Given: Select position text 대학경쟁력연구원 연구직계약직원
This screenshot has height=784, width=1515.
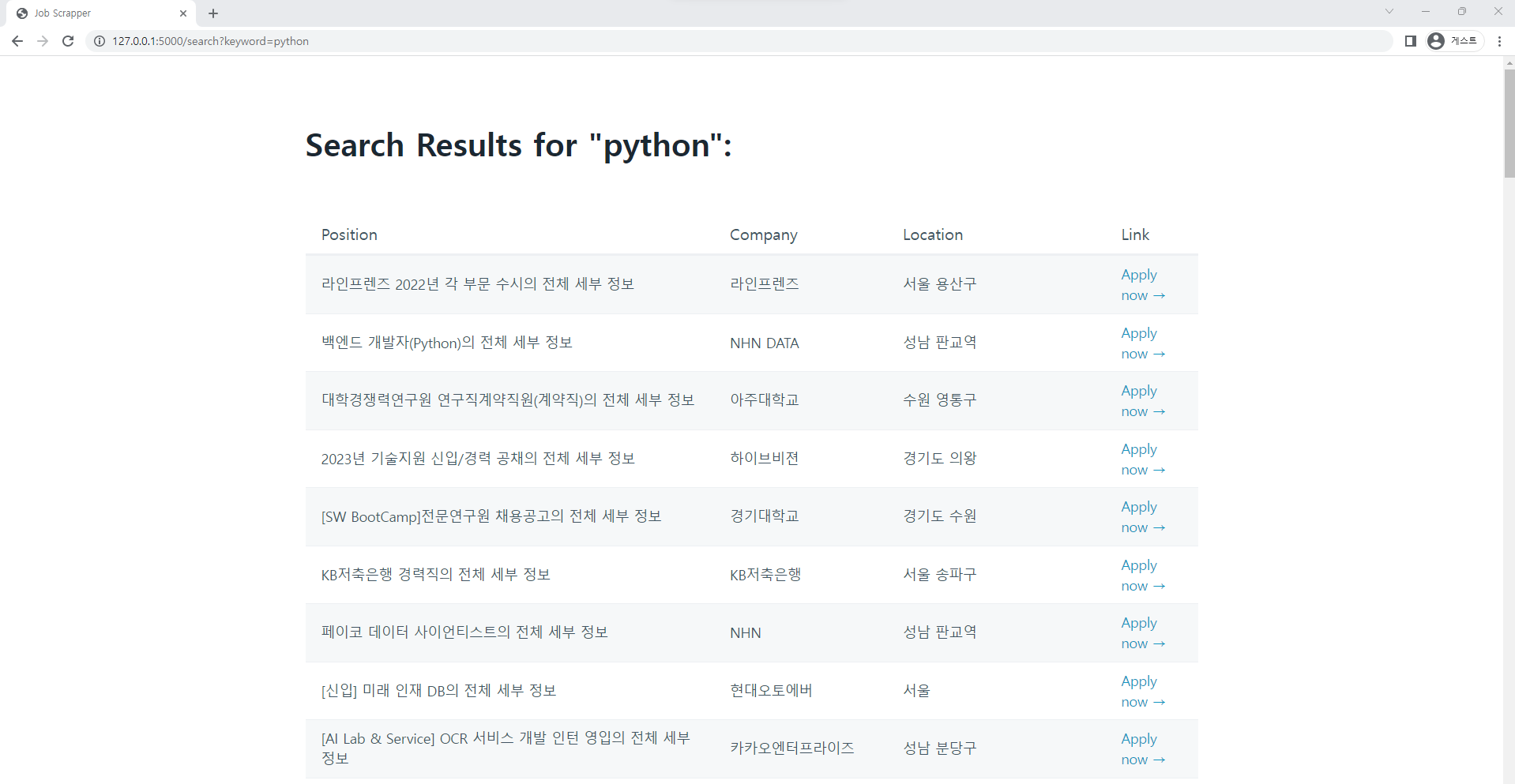Looking at the screenshot, I should pos(427,400).
